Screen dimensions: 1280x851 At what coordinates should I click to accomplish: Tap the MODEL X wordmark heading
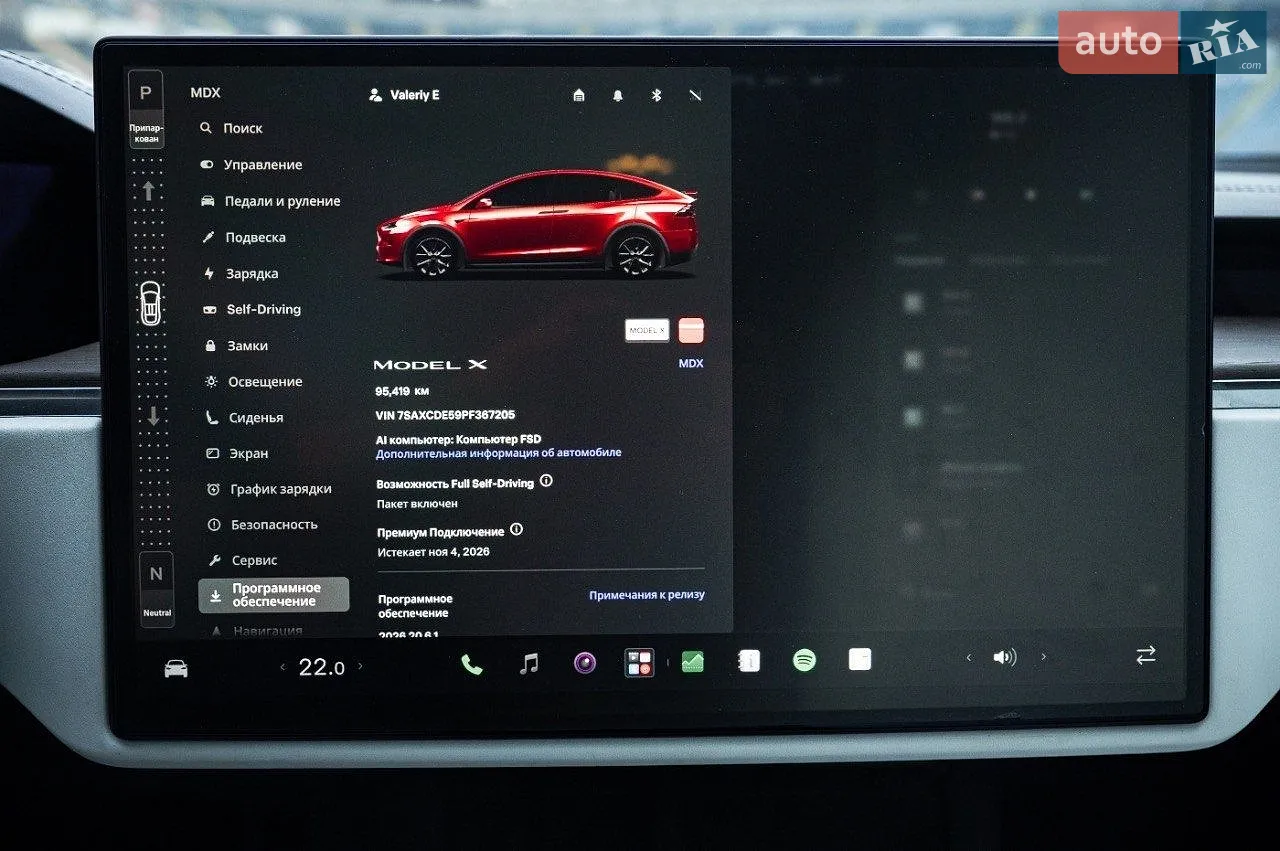(430, 365)
